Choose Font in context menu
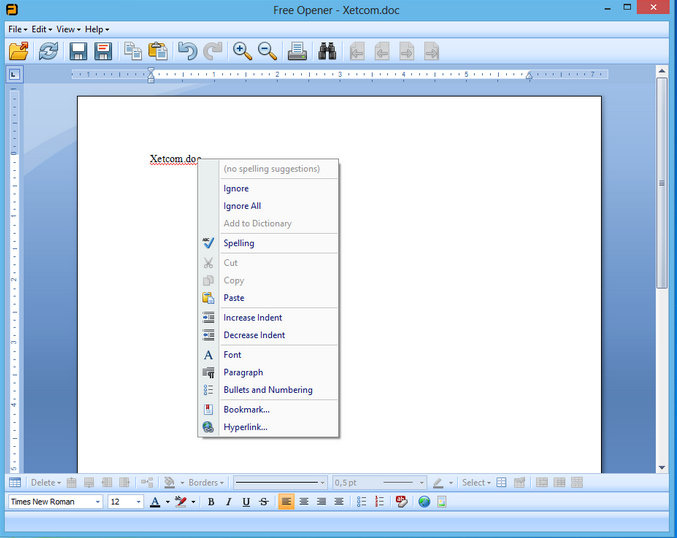 tap(268, 355)
